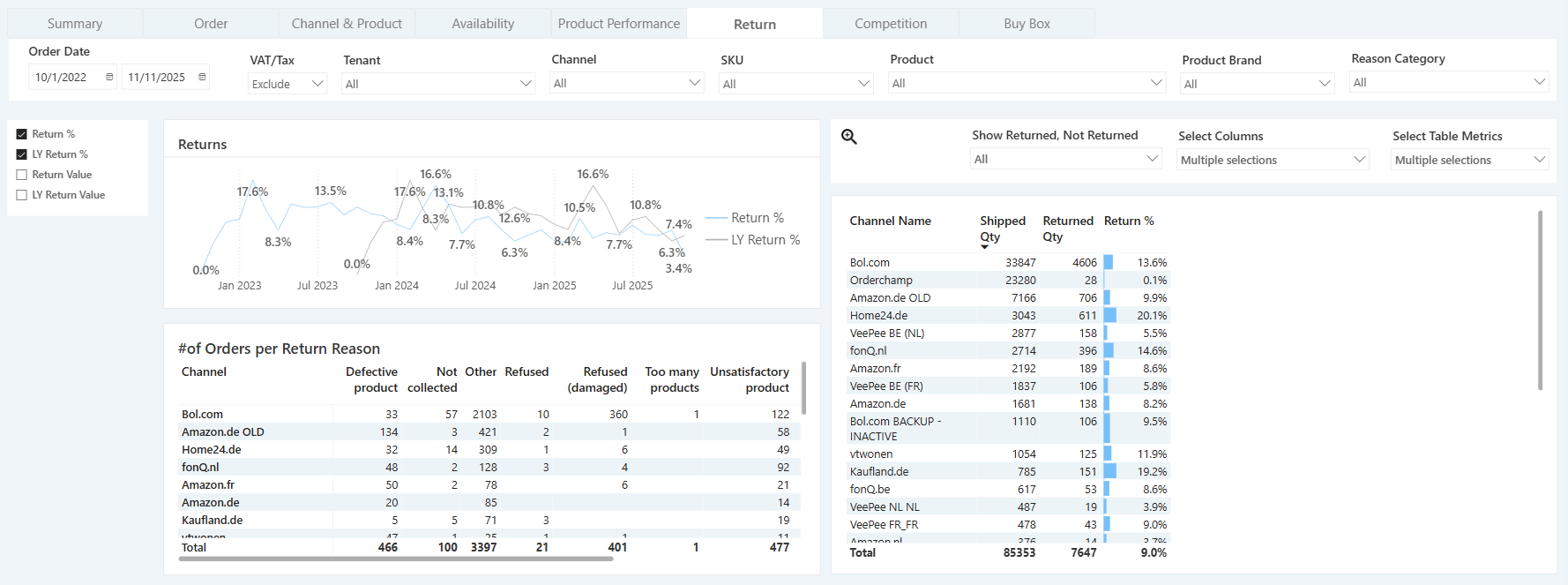The width and height of the screenshot is (1568, 585).
Task: Expand the Tenant dropdown
Action: tap(438, 84)
